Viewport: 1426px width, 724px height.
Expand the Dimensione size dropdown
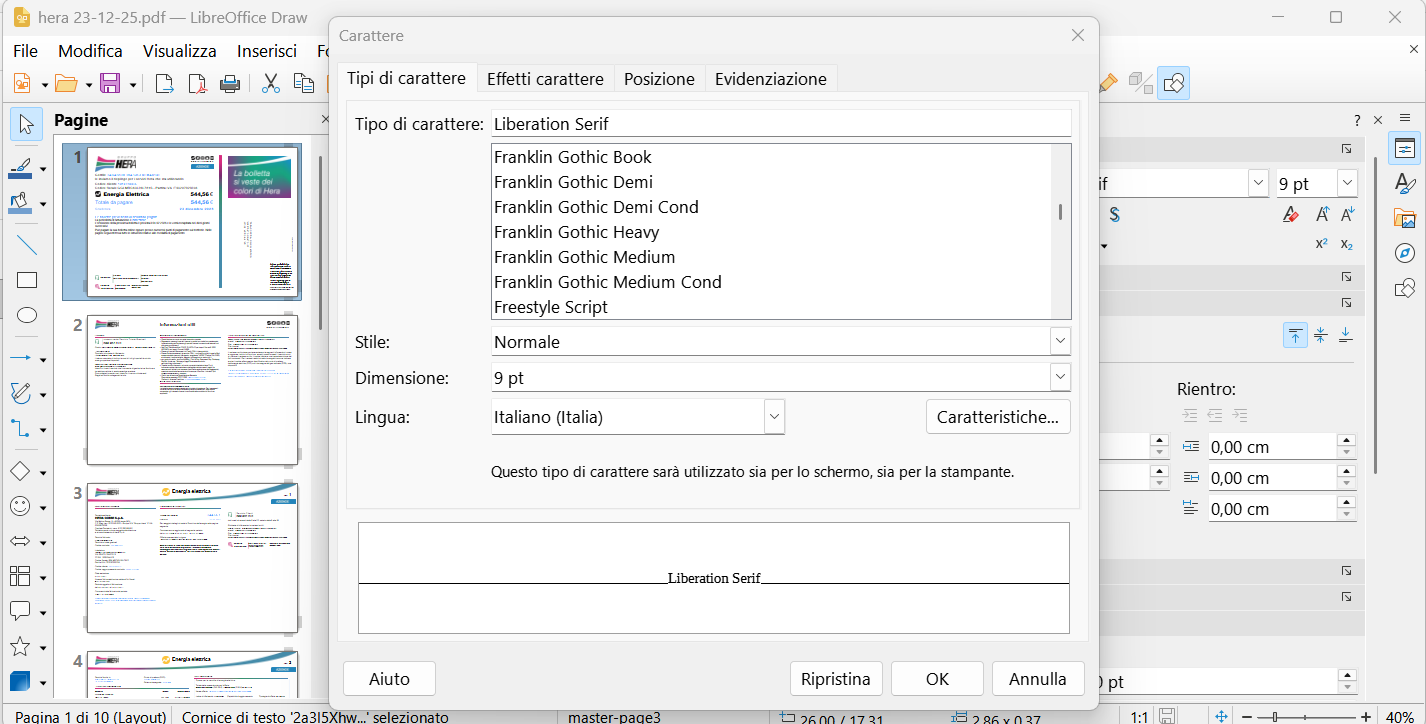(1060, 378)
